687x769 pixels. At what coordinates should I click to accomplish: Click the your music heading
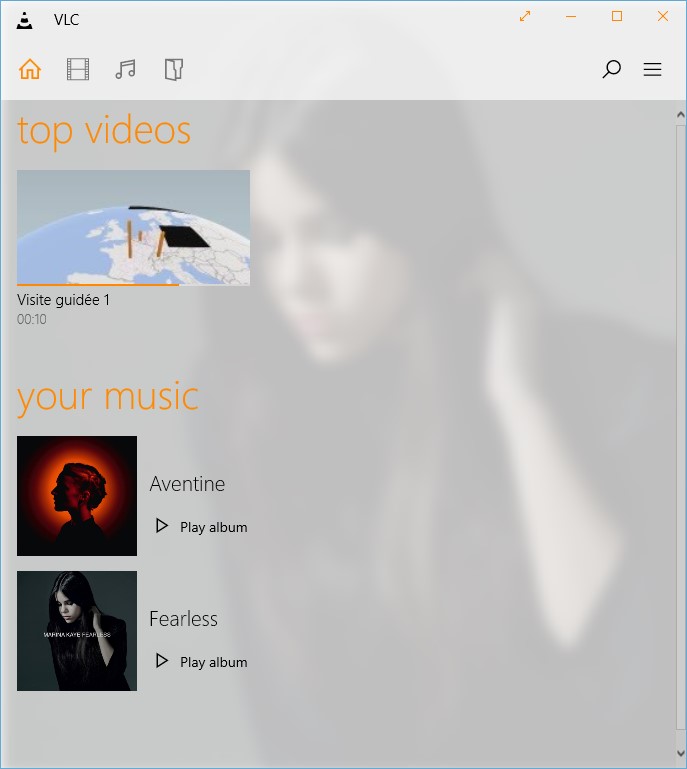point(108,397)
